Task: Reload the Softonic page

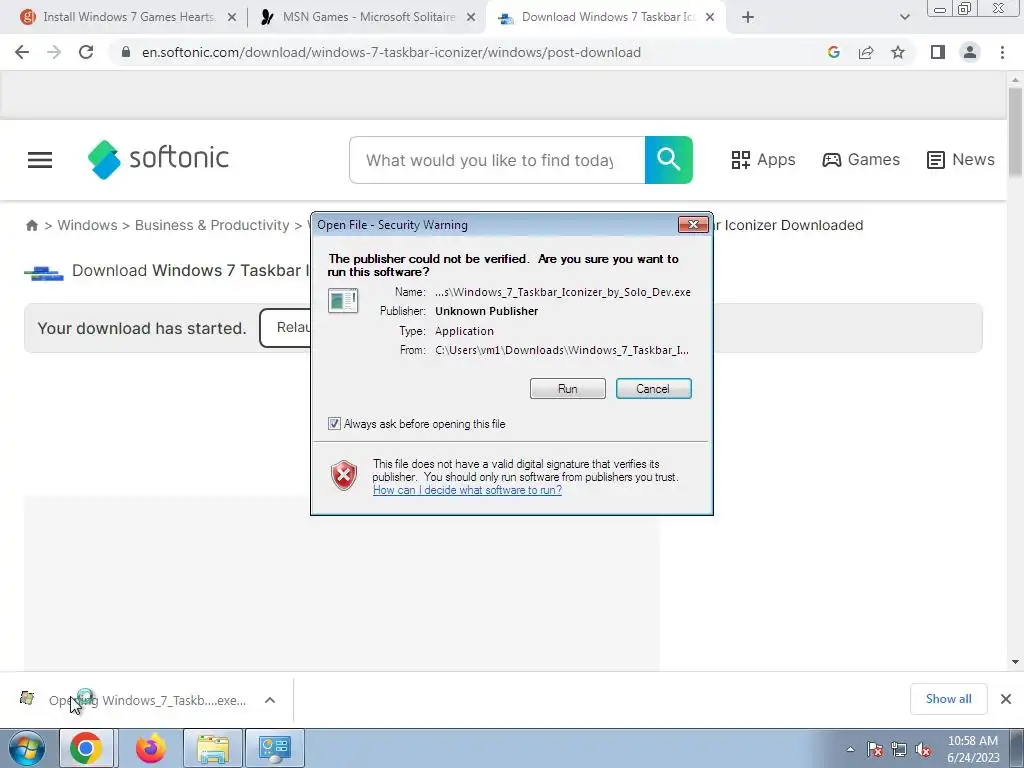Action: (x=86, y=52)
